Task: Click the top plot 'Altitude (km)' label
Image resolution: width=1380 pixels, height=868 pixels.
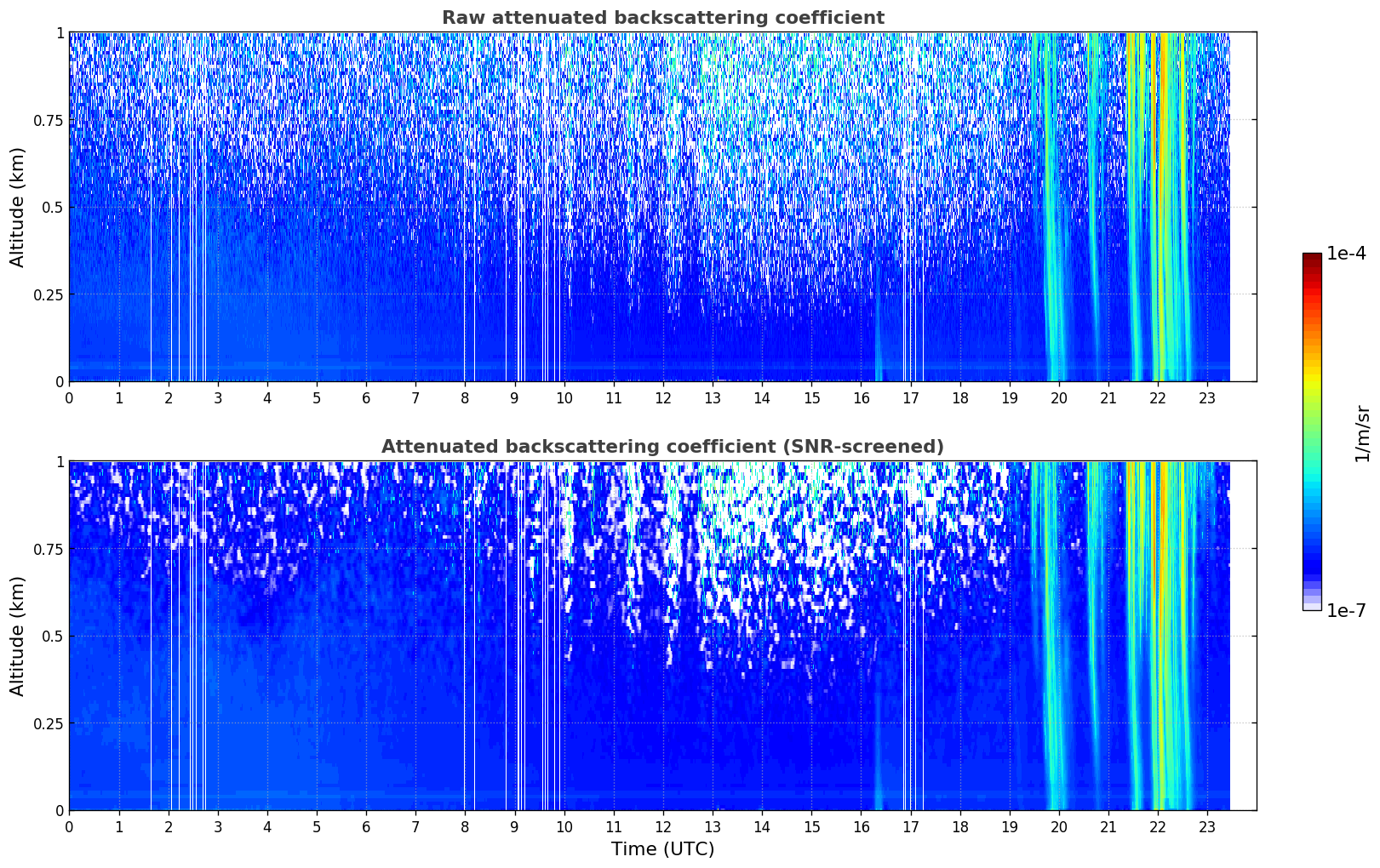Action: [x=18, y=207]
